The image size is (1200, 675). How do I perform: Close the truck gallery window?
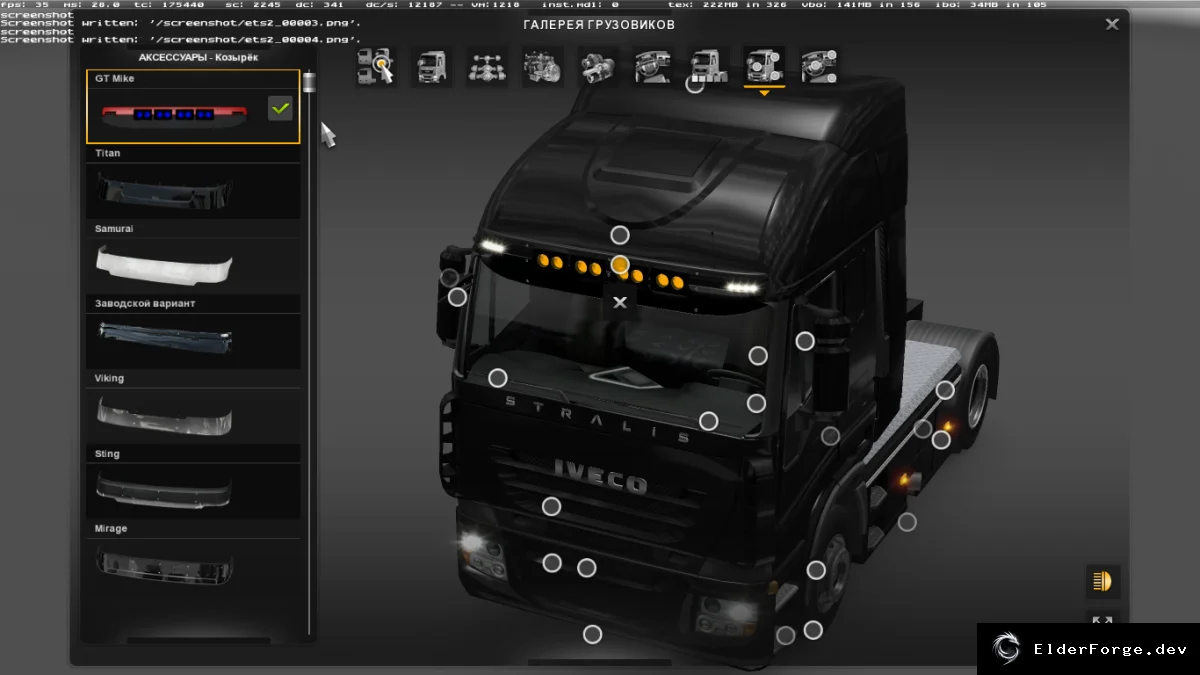[1112, 24]
